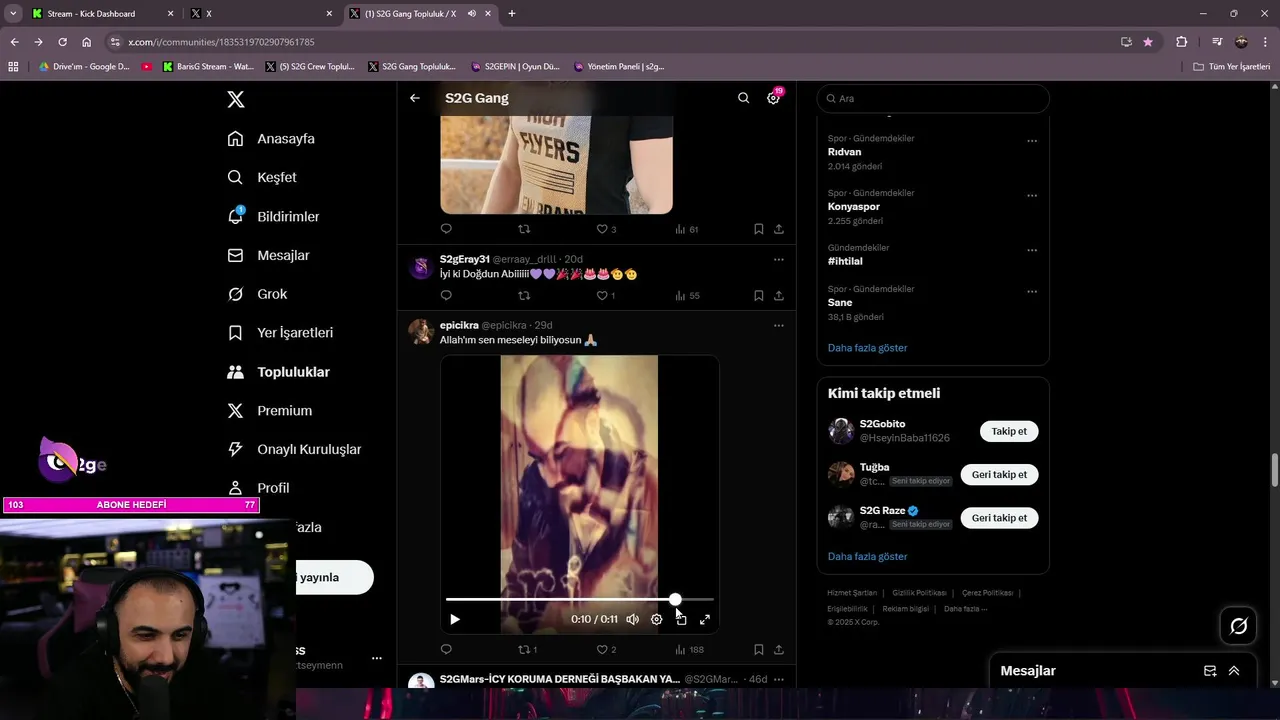The height and width of the screenshot is (720, 1280).
Task: Follow S2Gobito with Takip et
Action: point(1009,431)
